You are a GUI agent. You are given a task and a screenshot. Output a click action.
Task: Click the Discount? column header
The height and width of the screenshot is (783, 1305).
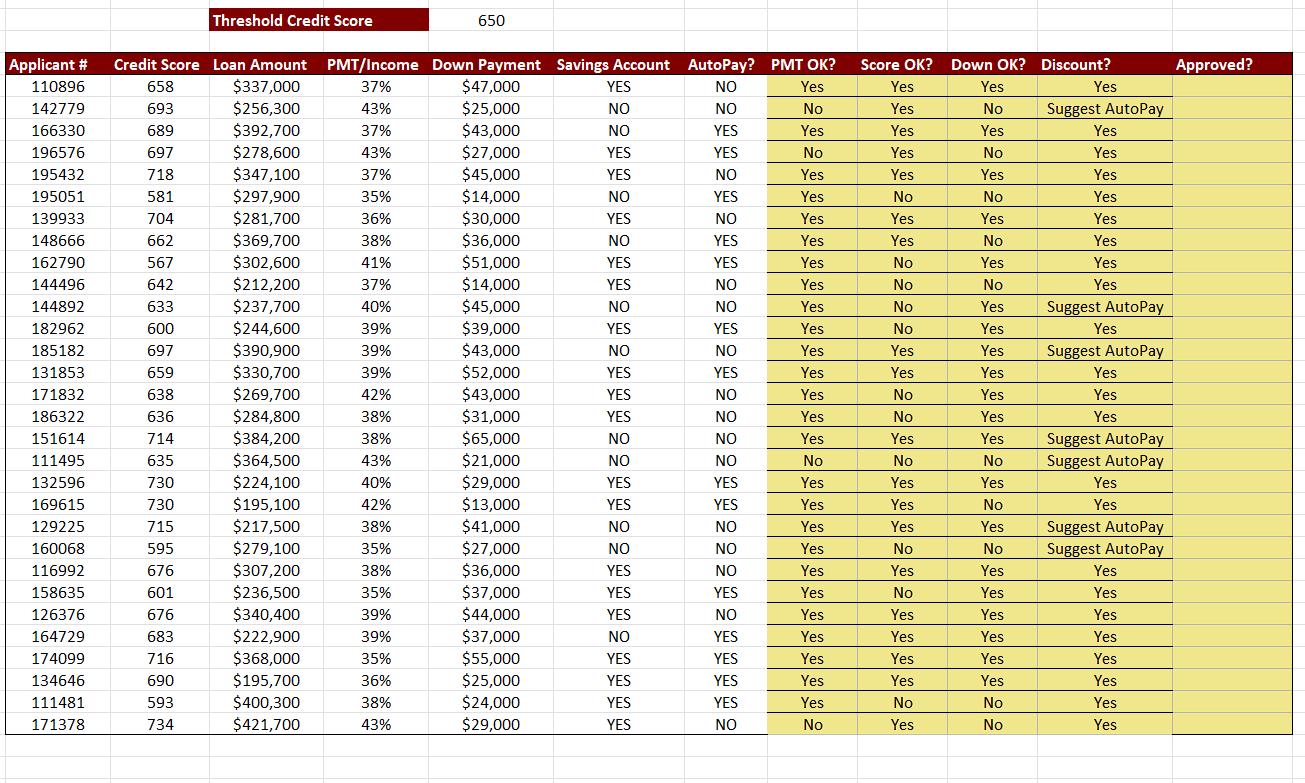click(1077, 64)
